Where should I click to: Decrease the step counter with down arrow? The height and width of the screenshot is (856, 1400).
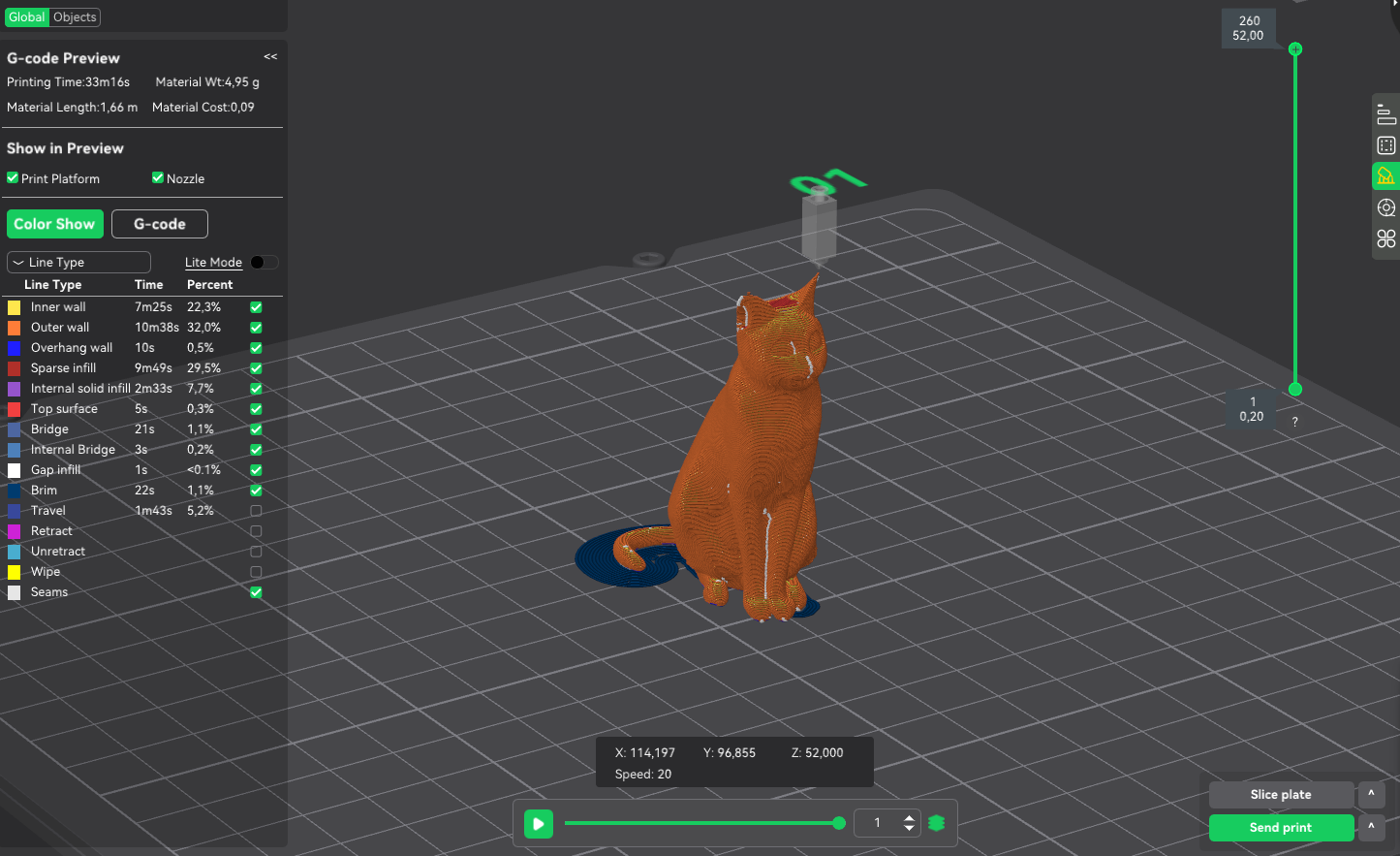click(x=909, y=829)
